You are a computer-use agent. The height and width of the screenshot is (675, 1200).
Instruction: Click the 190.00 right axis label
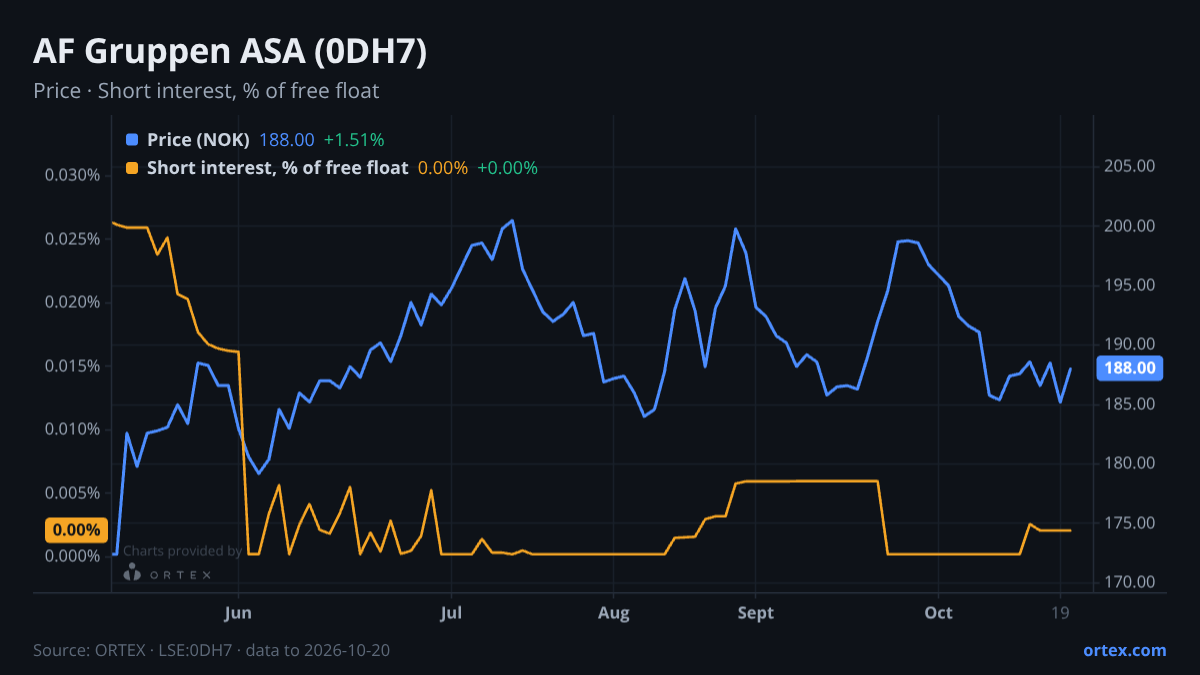[x=1131, y=345]
